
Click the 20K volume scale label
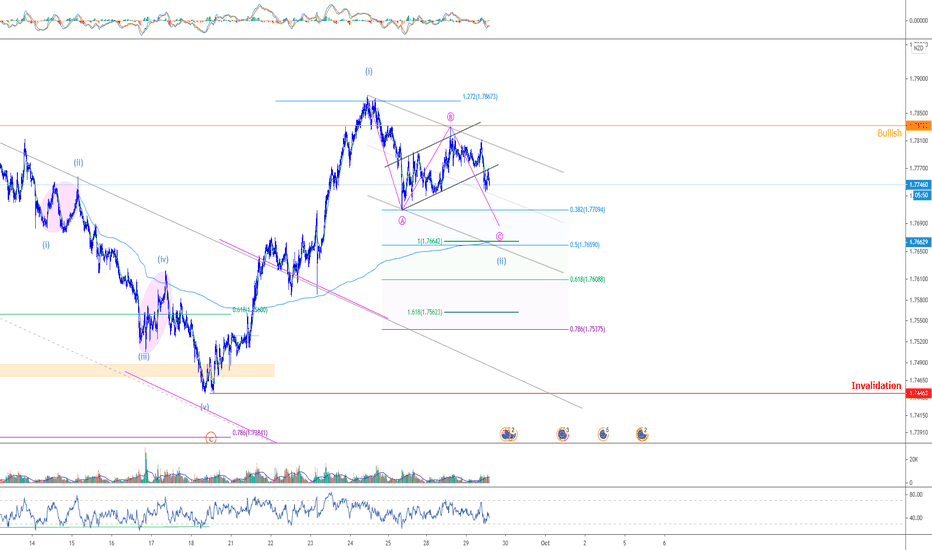(x=914, y=459)
